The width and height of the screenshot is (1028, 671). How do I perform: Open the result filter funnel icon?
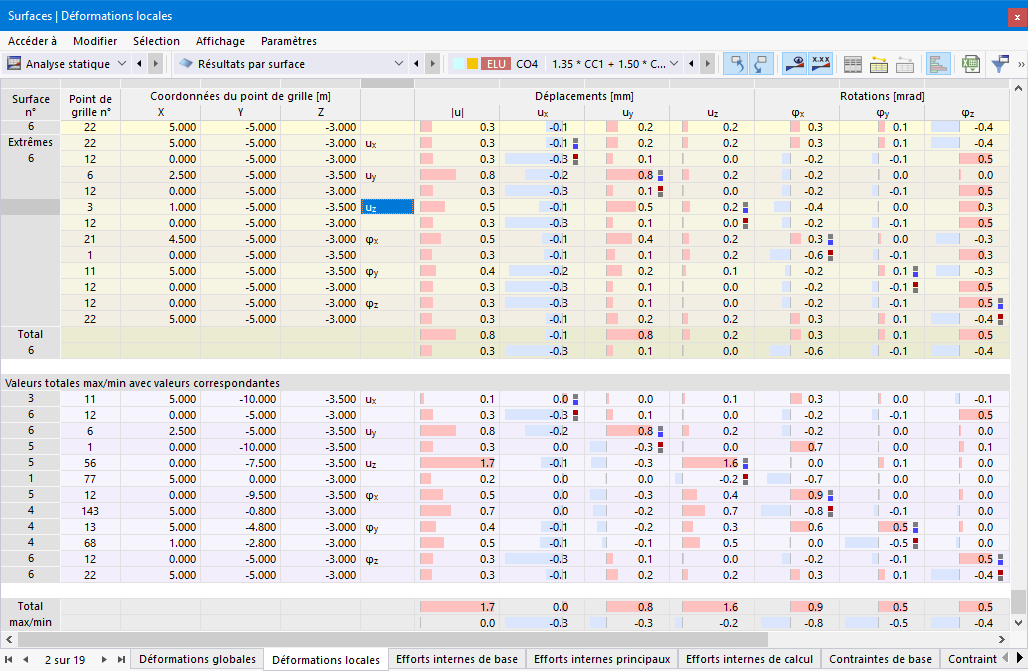coord(1000,64)
